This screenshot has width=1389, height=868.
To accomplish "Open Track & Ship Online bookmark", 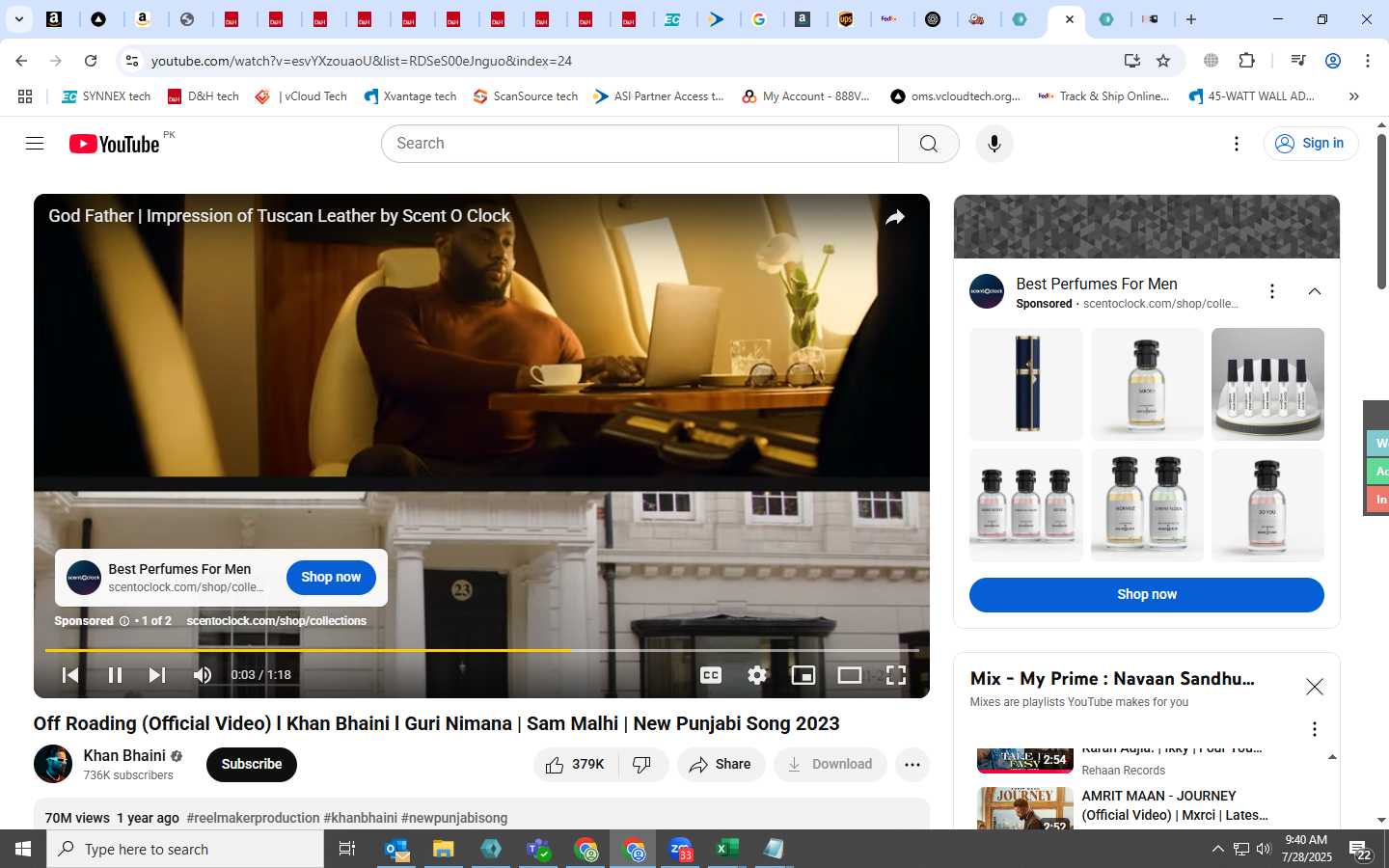I will click(x=1103, y=96).
